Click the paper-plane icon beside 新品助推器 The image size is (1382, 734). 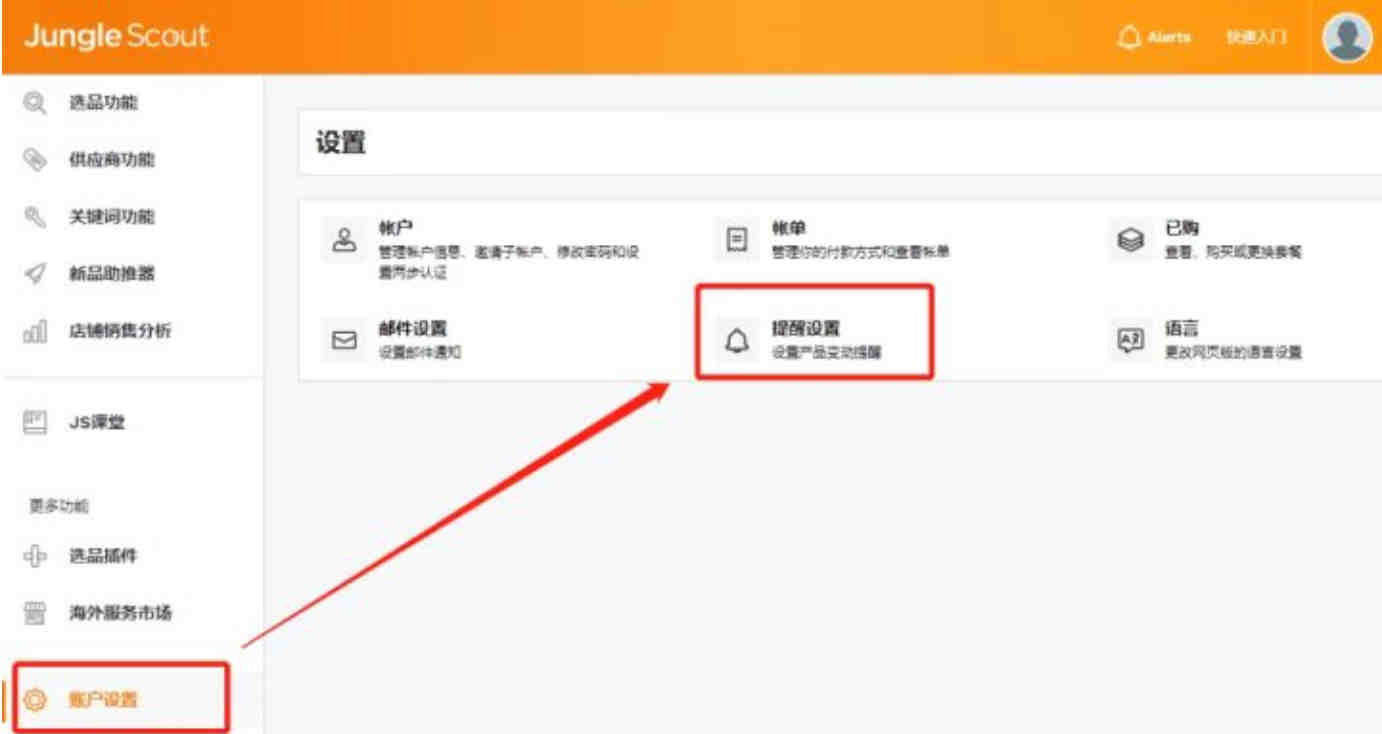(x=35, y=274)
